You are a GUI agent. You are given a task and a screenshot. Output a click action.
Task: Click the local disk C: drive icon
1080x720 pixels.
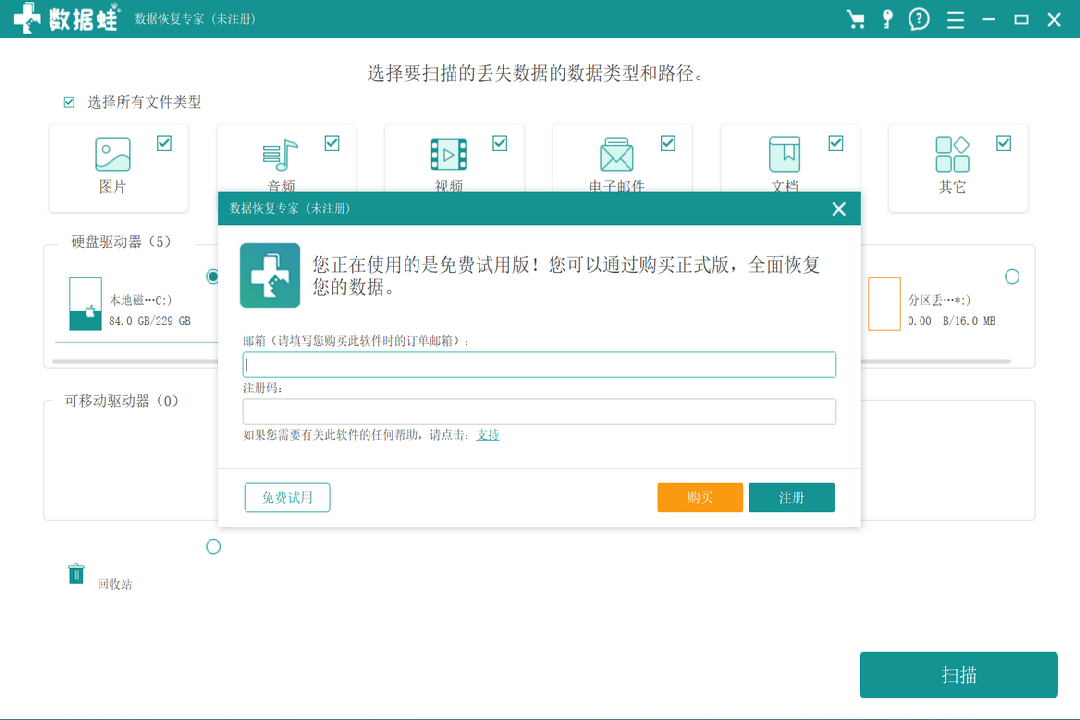[85, 304]
